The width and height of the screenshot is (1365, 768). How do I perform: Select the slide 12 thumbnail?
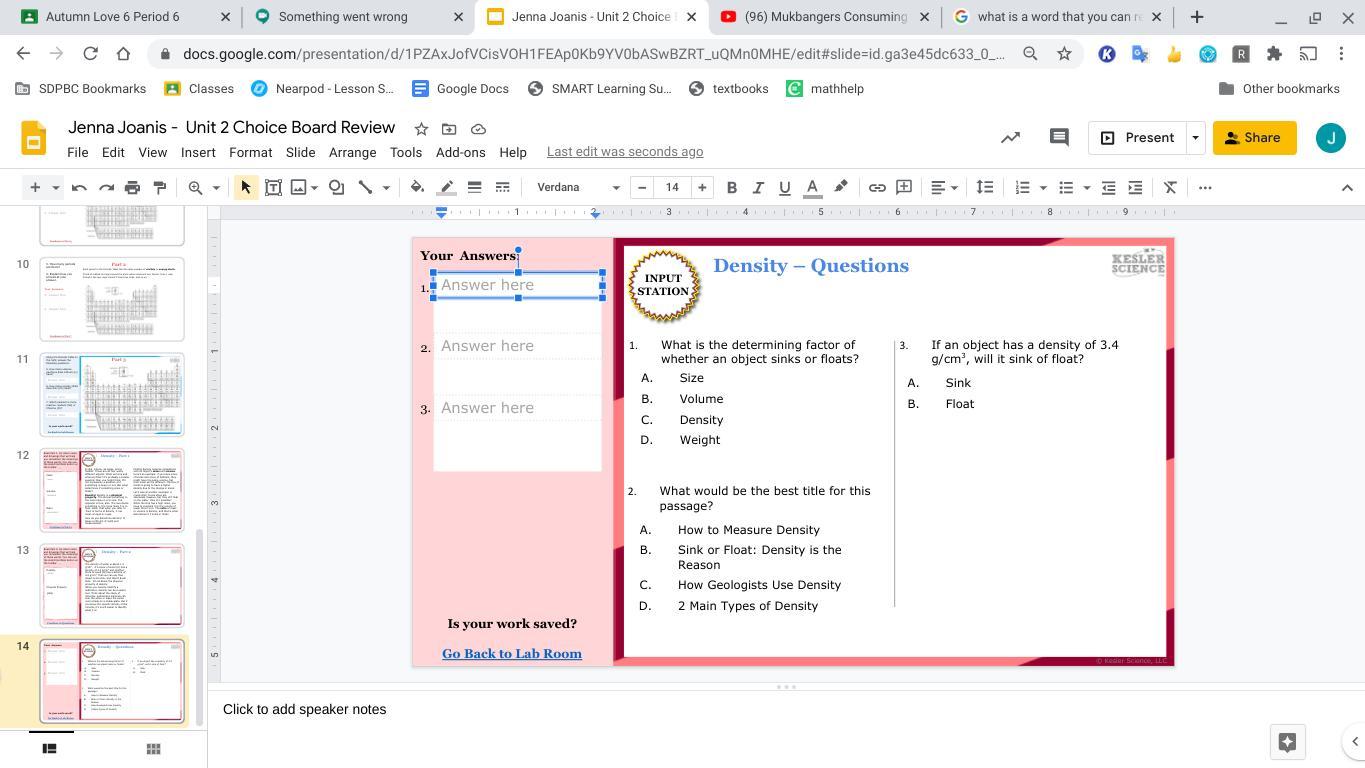(112, 489)
